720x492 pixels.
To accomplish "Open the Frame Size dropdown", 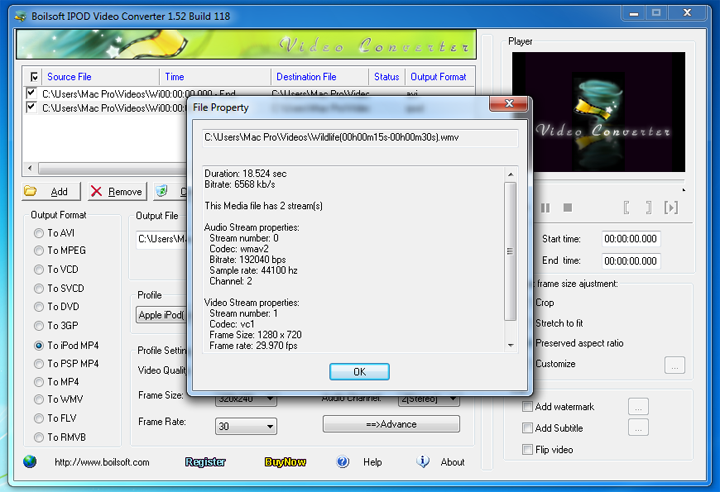I will (x=246, y=400).
